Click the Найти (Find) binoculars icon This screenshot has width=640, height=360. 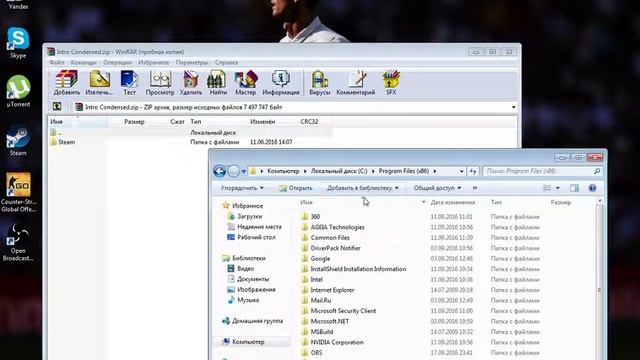pos(218,83)
